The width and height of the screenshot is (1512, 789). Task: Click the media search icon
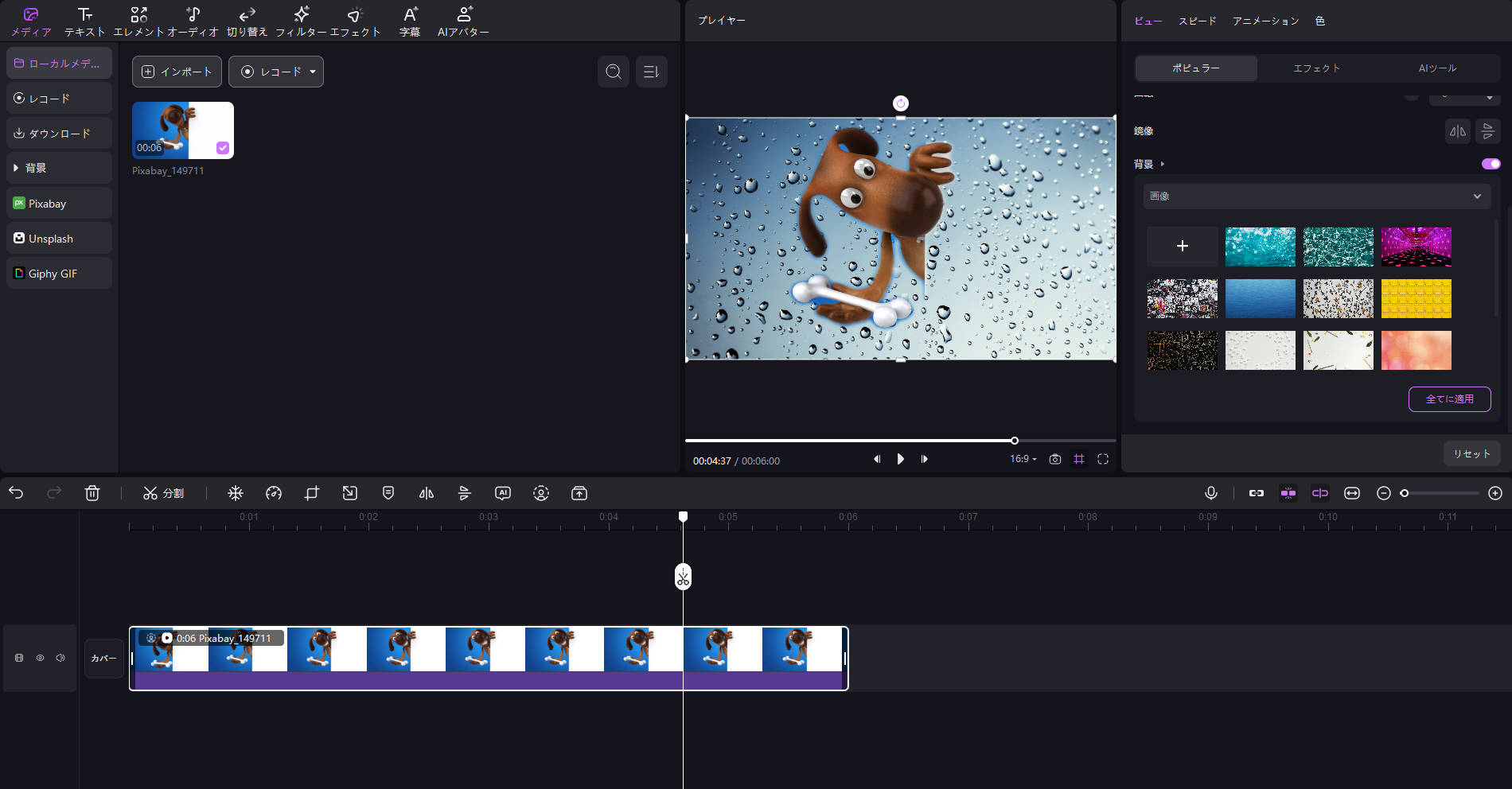[614, 72]
